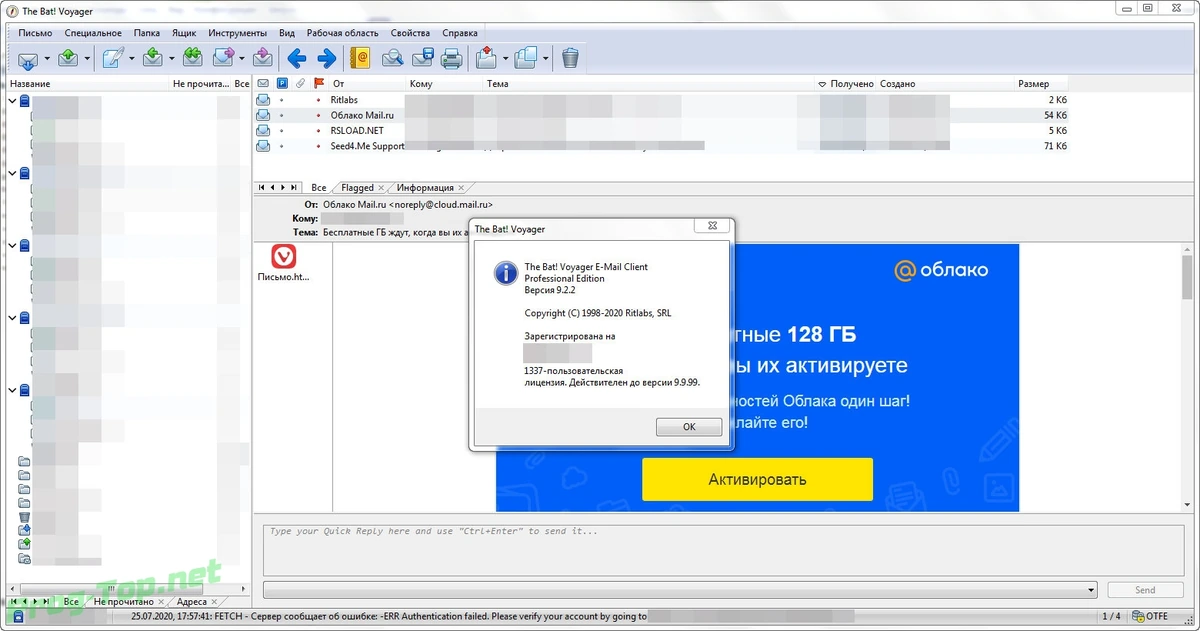Collapse the first account tree node
Image resolution: width=1200 pixels, height=631 pixels.
tap(12, 101)
